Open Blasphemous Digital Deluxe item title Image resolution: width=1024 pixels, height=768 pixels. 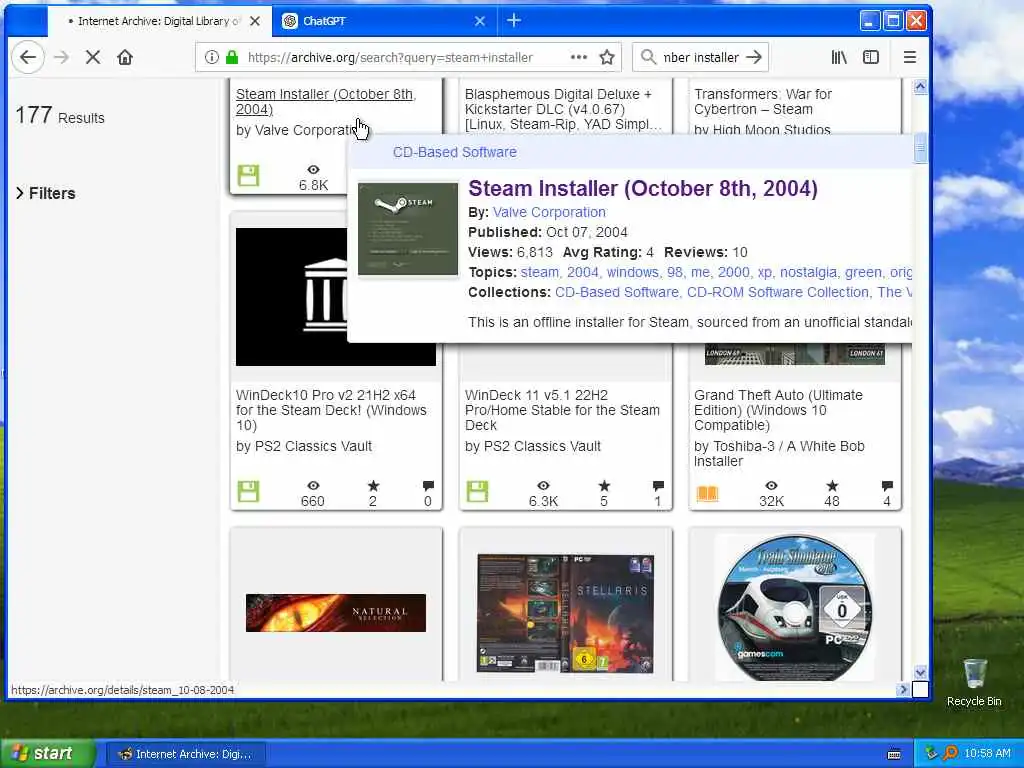(x=563, y=109)
